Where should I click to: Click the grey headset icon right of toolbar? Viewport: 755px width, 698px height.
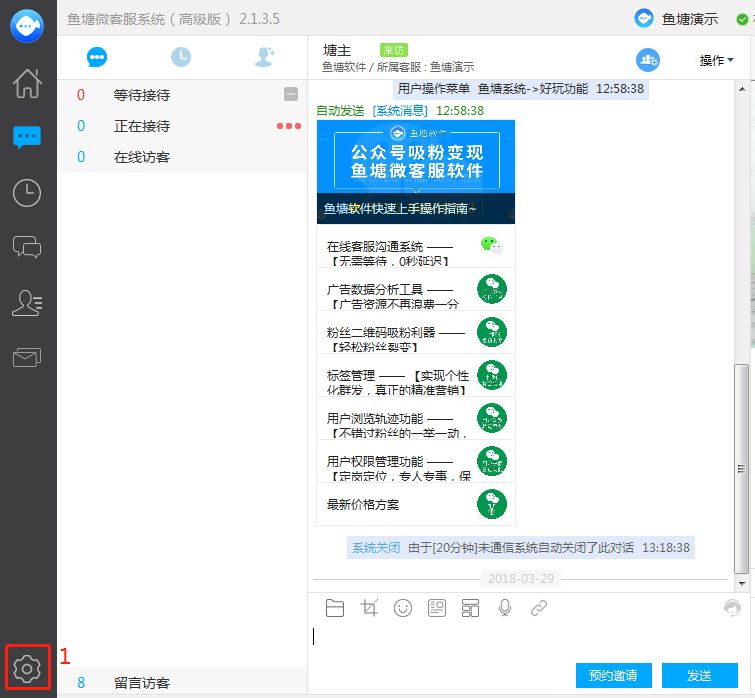732,608
